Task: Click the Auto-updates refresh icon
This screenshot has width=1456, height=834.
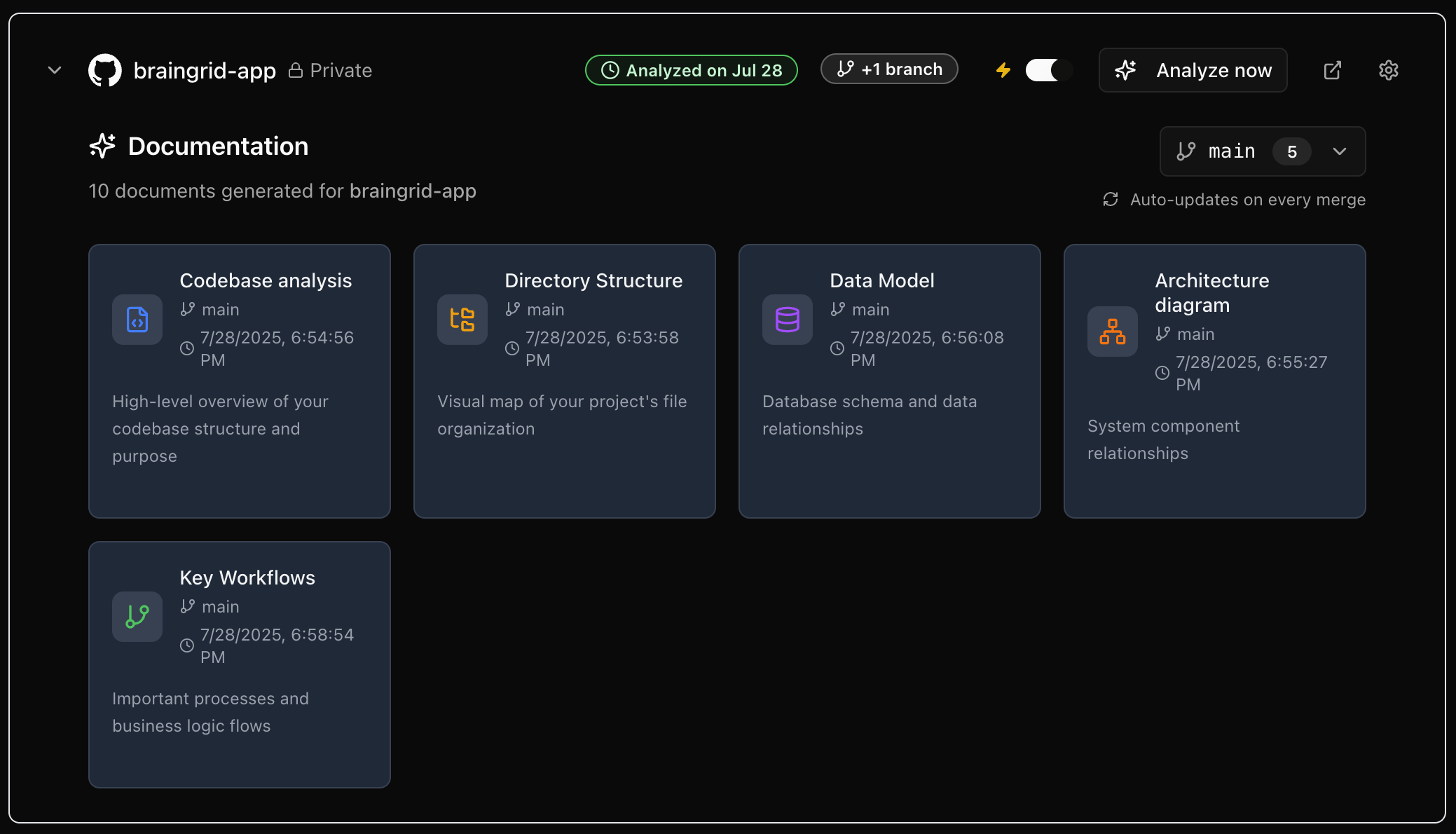Action: tap(1111, 200)
